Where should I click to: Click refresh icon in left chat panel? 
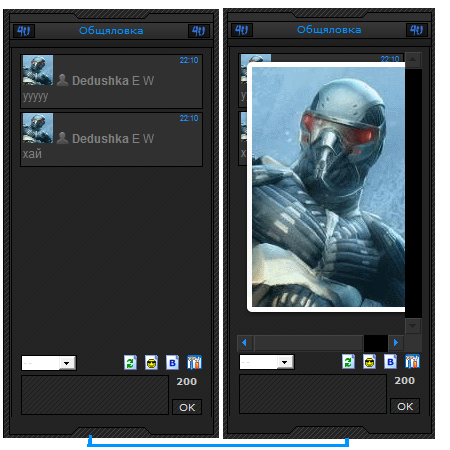[x=130, y=363]
